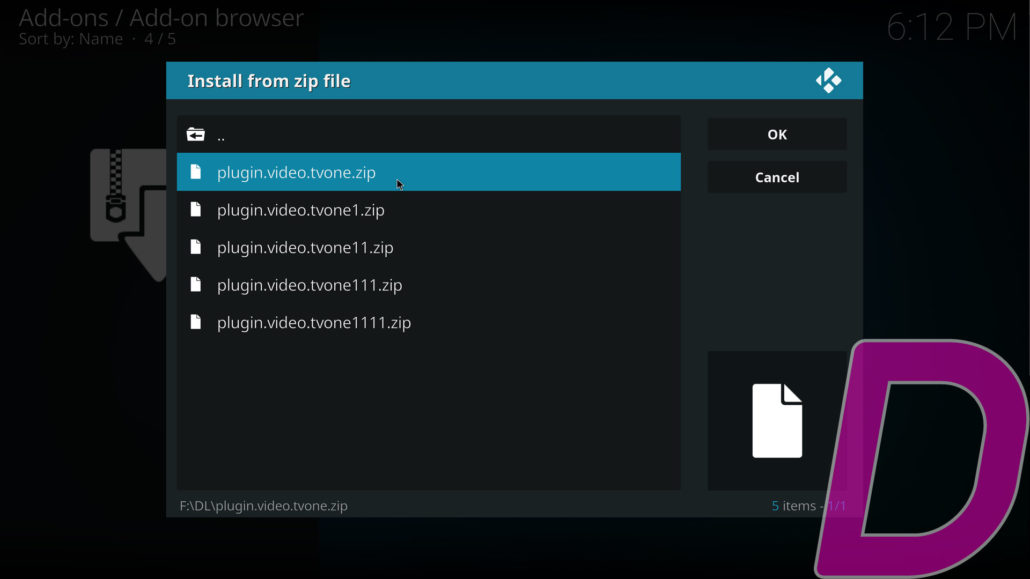The height and width of the screenshot is (579, 1030).
Task: Click the zip install icon in background window
Action: point(129,214)
